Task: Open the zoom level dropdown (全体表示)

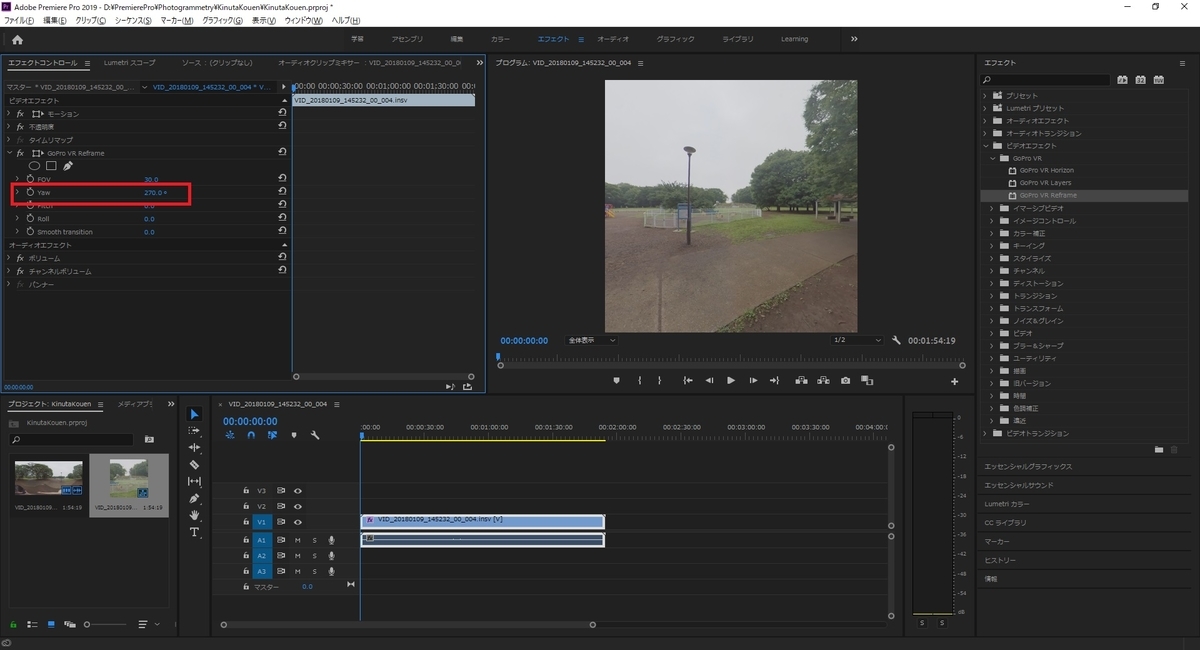Action: click(x=592, y=340)
